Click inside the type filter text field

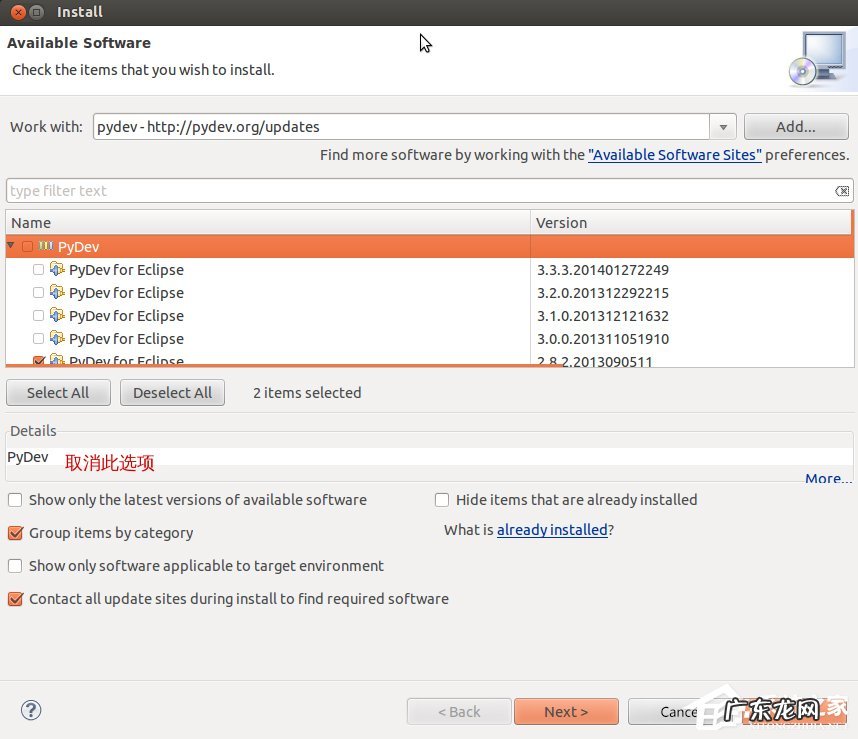pos(300,190)
